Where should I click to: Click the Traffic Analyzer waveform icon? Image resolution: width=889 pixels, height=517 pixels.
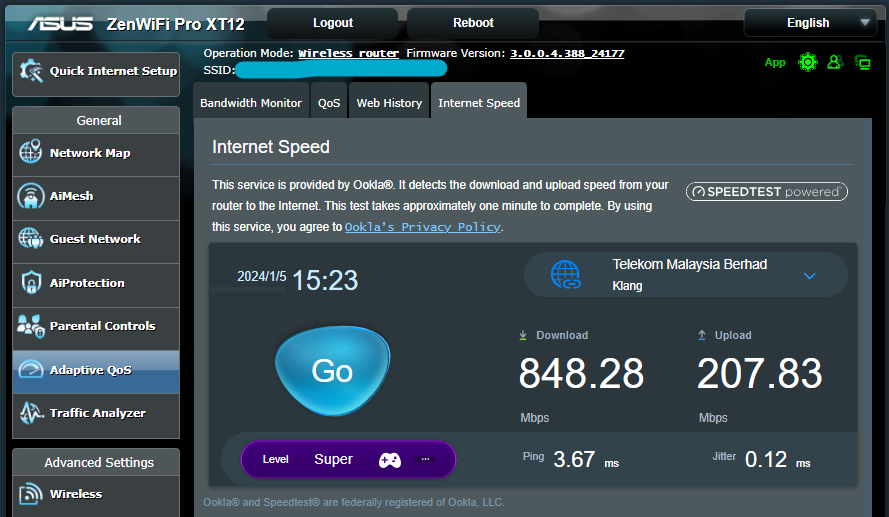(x=32, y=413)
